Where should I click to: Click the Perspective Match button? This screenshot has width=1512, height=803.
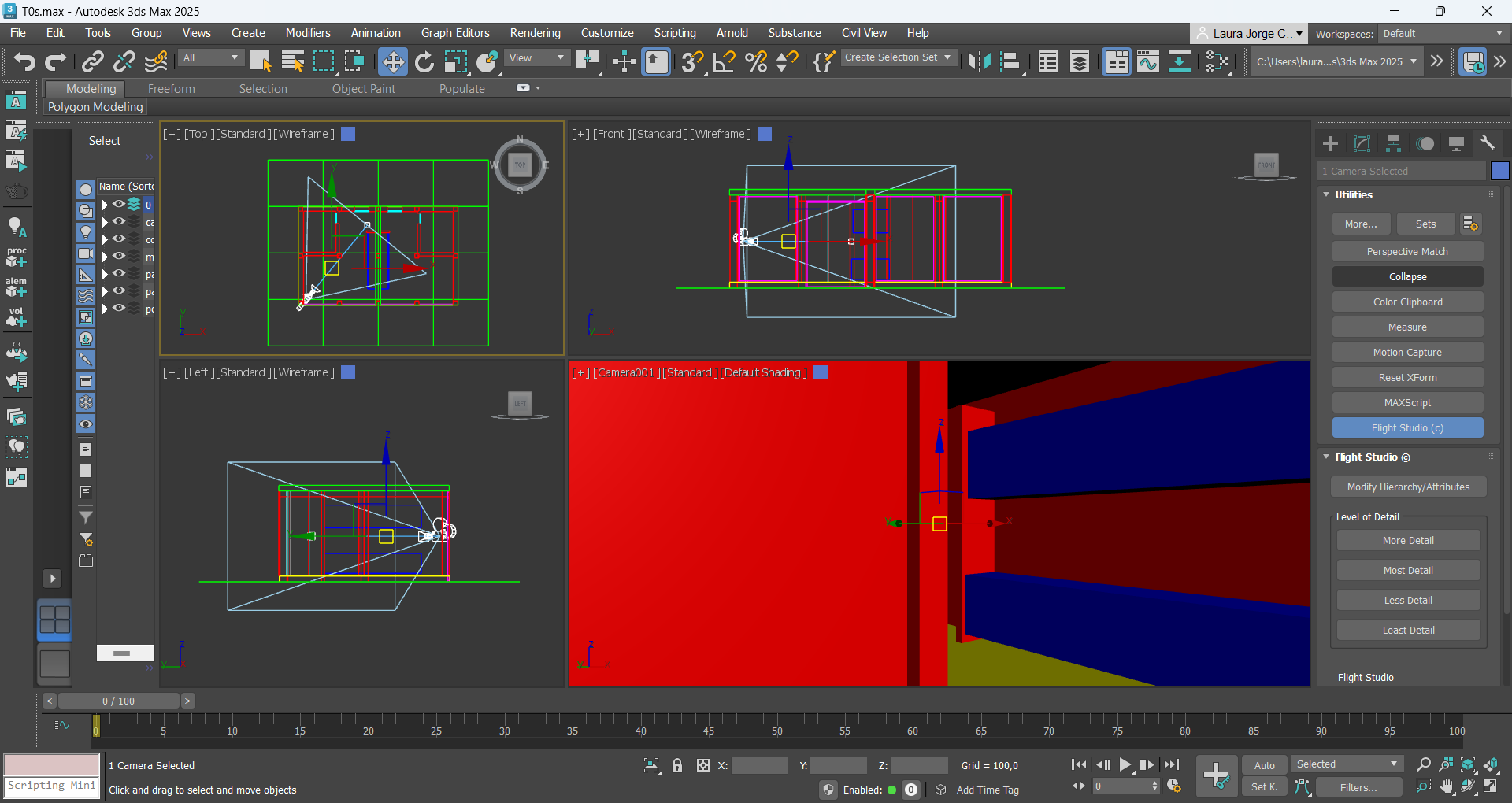[1407, 252]
